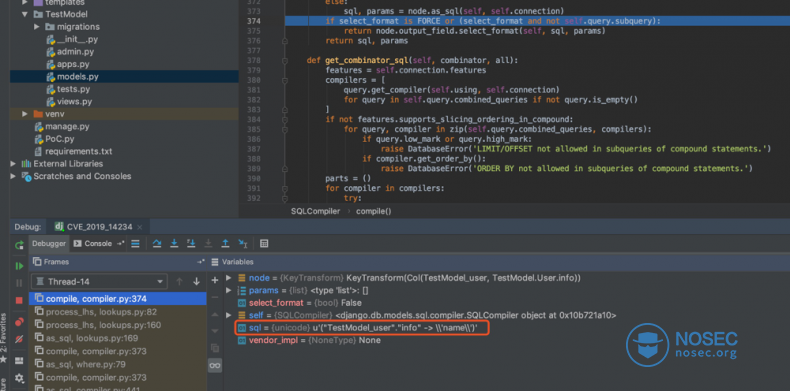Viewport: 790px width, 391px height.
Task: Step into the function
Action: tap(174, 243)
